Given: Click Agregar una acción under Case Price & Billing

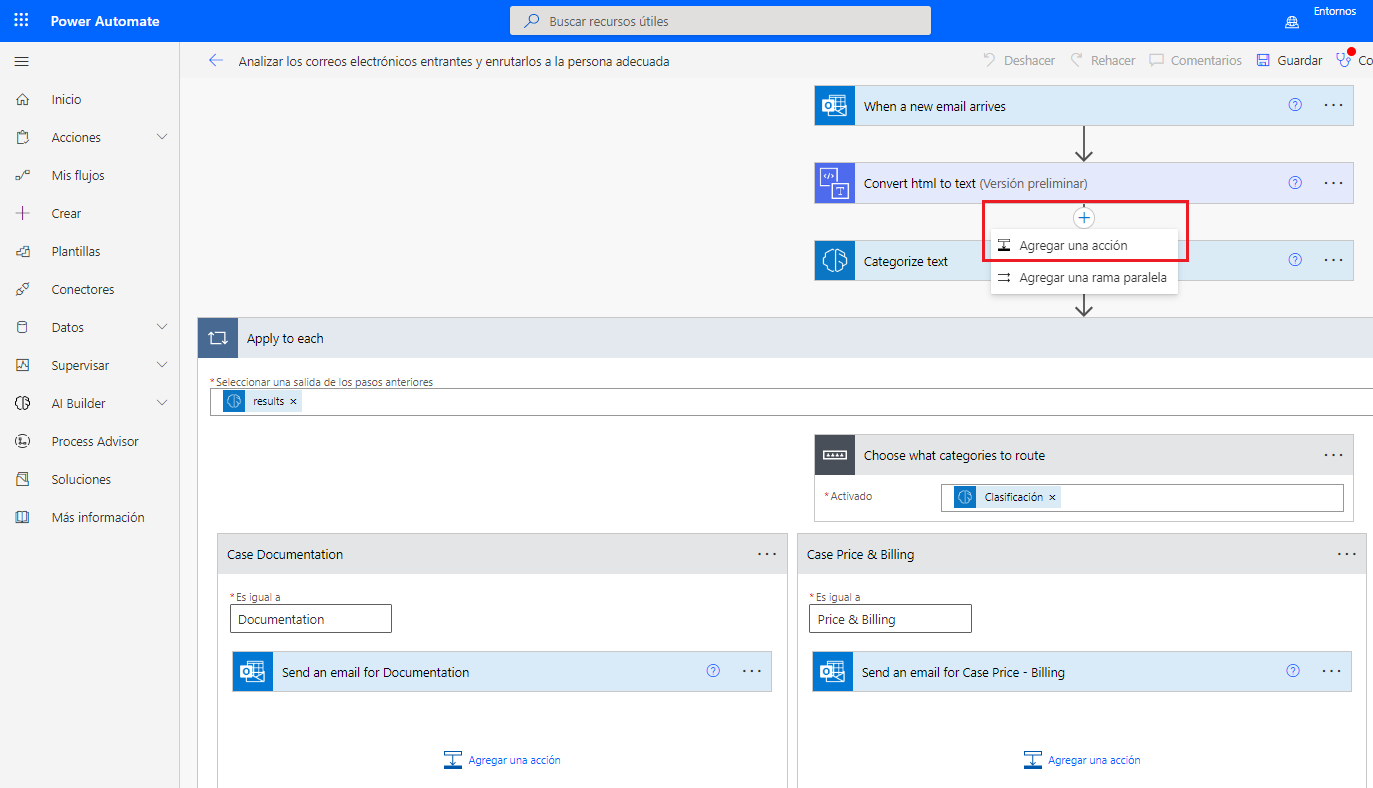Looking at the screenshot, I should click(1082, 760).
